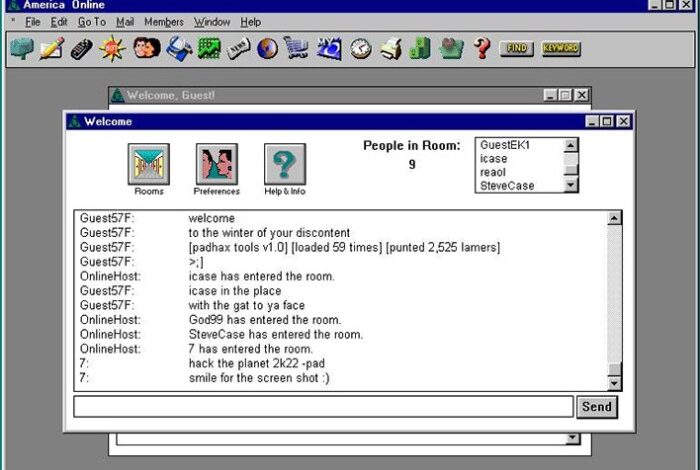Open the Mail menu
This screenshot has height=470, width=700.
pyautogui.click(x=125, y=22)
